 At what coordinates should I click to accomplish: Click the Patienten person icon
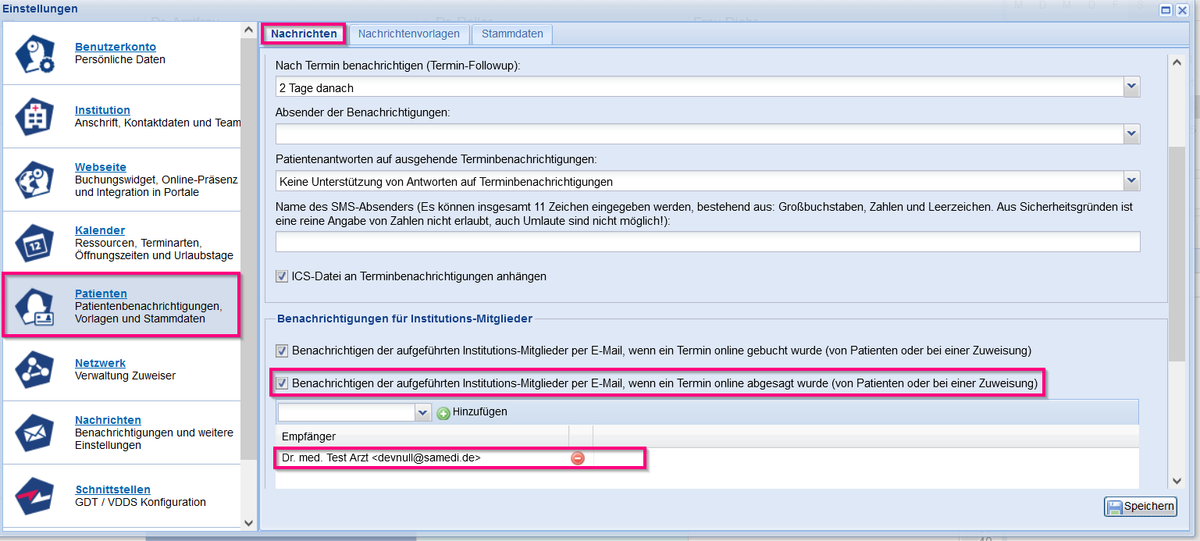point(36,306)
